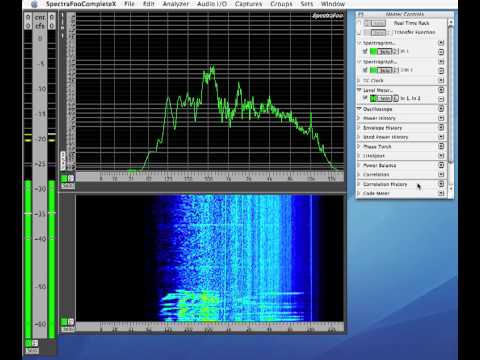Collapse the Oscilloscope disclosure triangle
Image resolution: width=480 pixels, height=360 pixels.
359,109
